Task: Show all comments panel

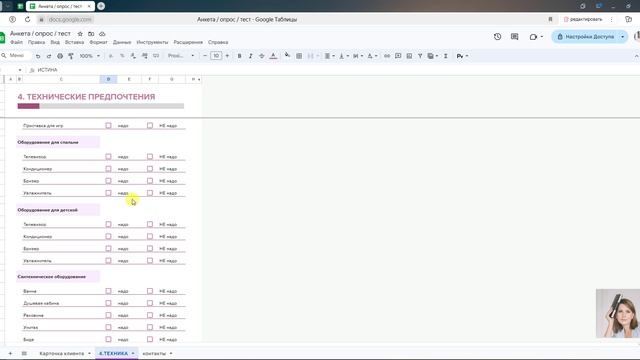Action: [x=514, y=37]
